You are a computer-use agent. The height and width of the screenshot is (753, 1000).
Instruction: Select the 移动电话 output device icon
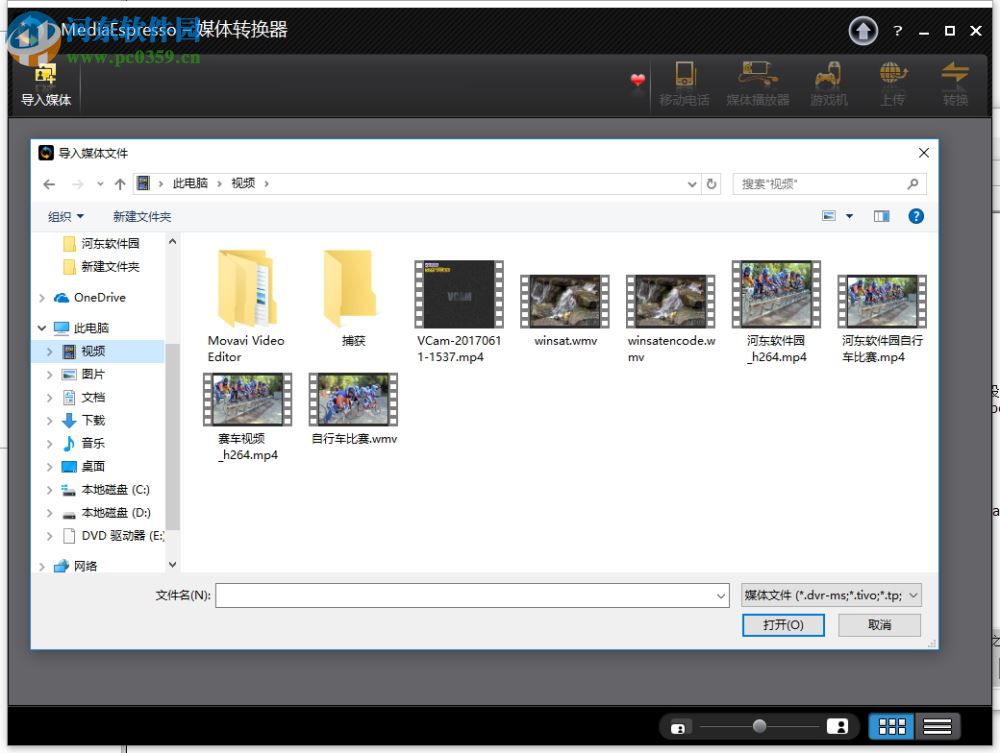[x=685, y=80]
